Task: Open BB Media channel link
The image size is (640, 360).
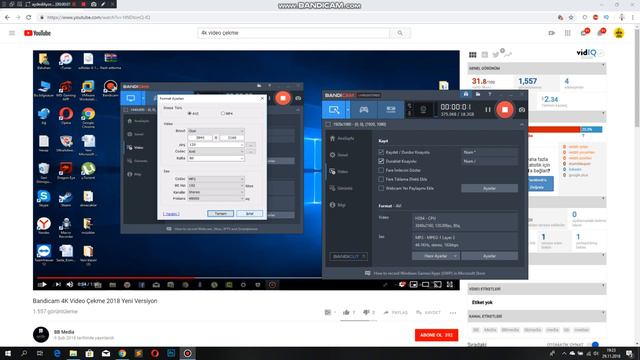Action: 64,332
